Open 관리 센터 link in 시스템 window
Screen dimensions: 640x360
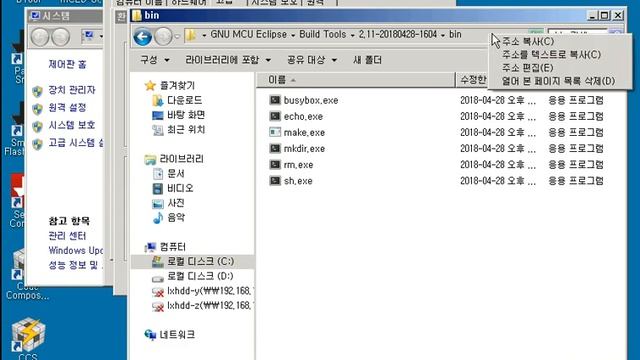67,236
